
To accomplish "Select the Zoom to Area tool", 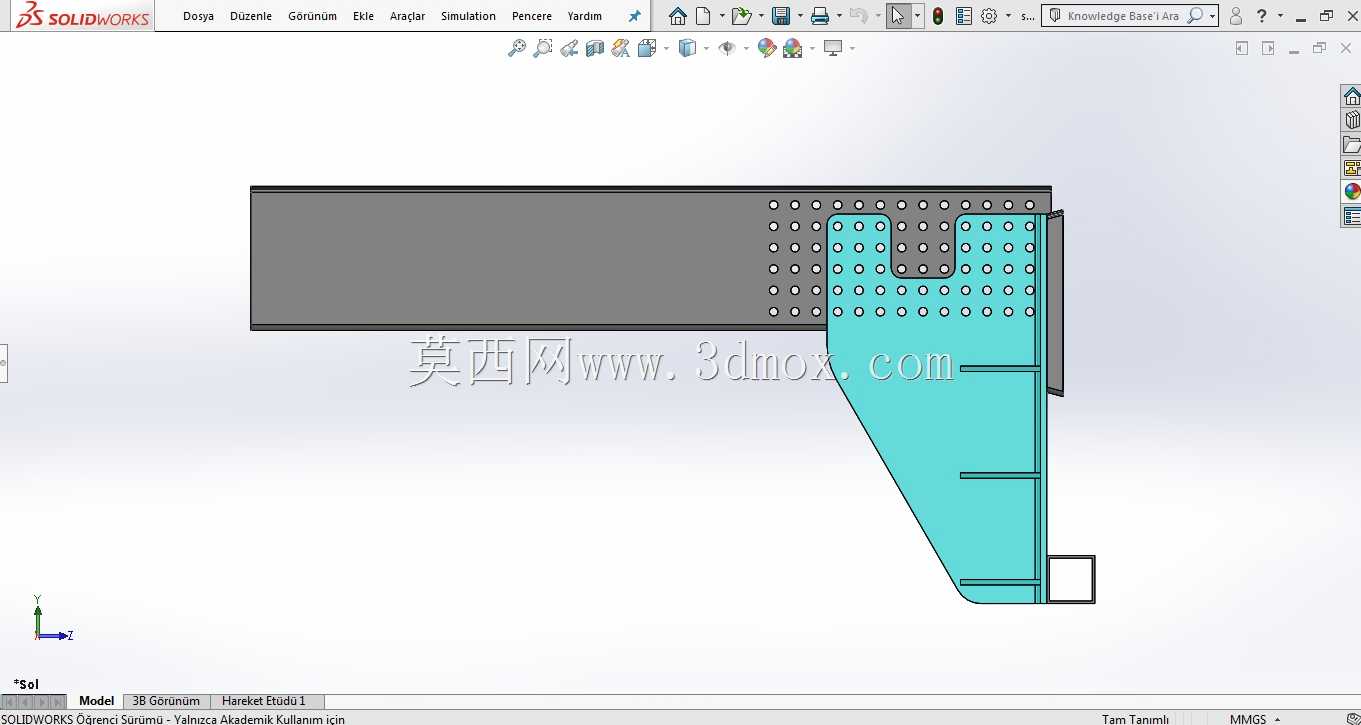I will (543, 48).
